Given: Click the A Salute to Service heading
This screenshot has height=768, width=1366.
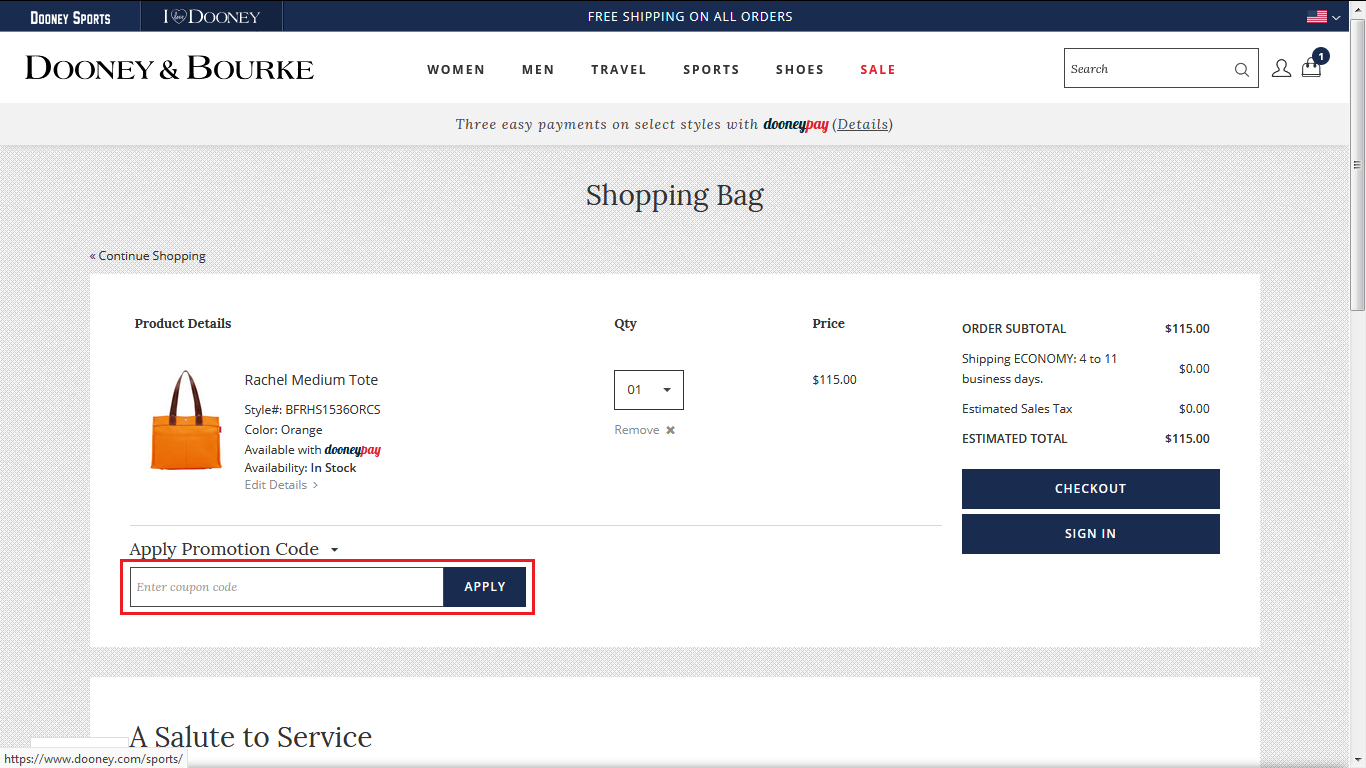Looking at the screenshot, I should [x=251, y=737].
